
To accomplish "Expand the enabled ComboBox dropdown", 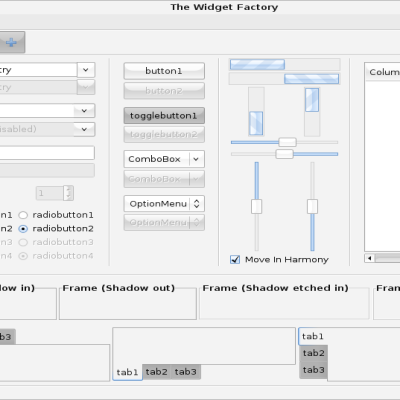I will [196, 159].
